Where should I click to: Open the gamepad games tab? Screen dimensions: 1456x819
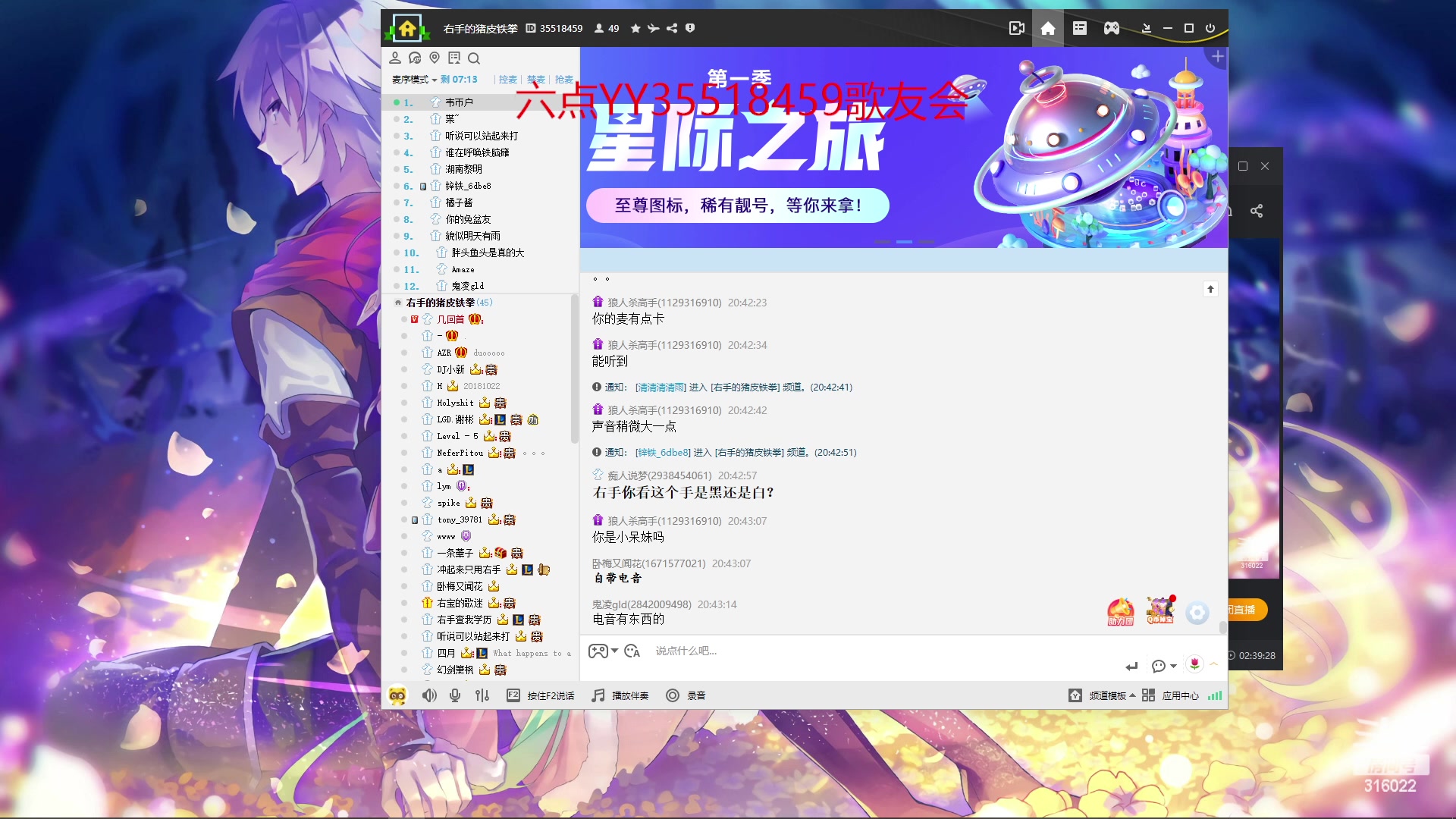[1112, 29]
